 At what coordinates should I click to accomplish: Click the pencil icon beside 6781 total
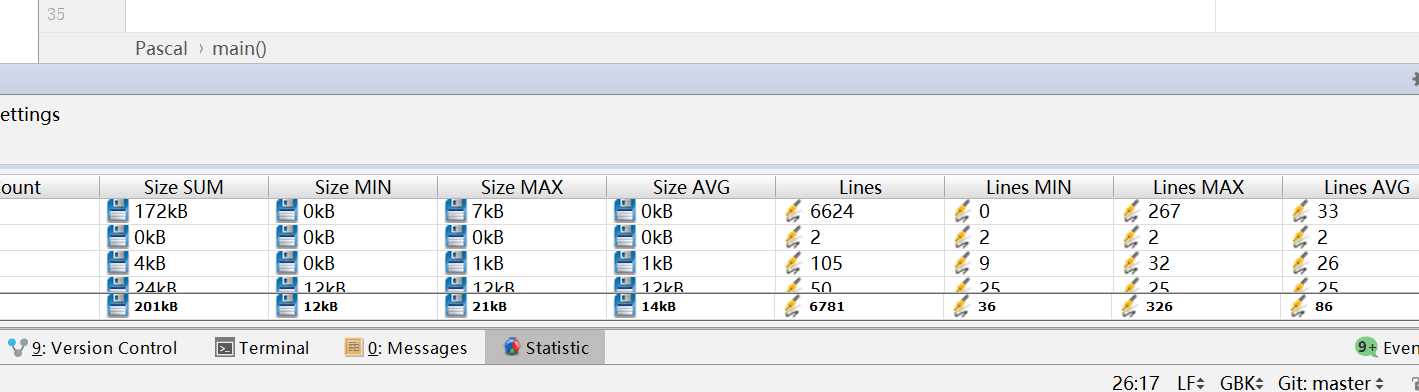click(x=794, y=306)
